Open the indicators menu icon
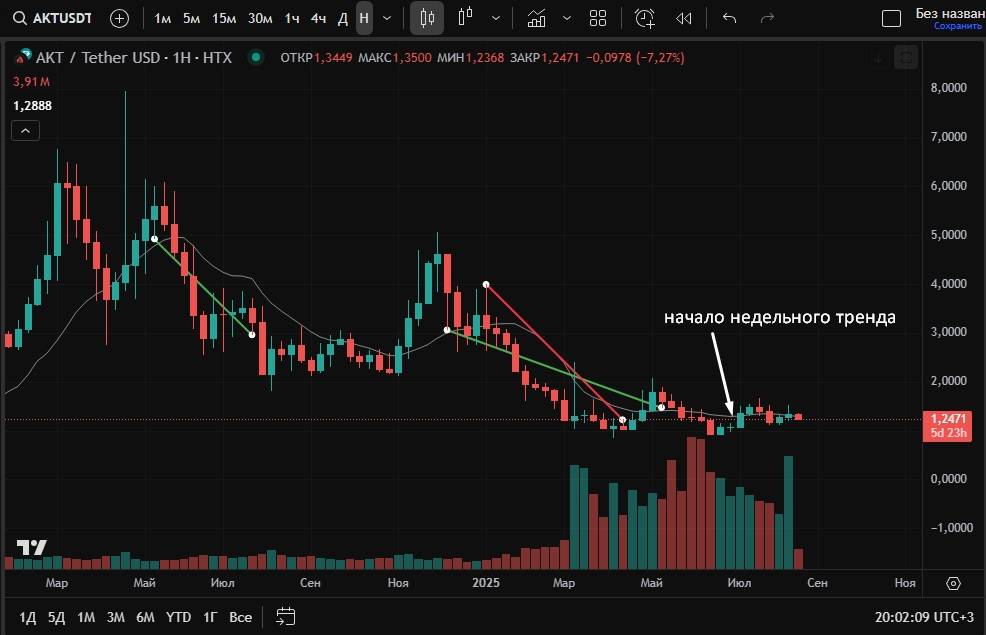The height and width of the screenshot is (635, 986). pyautogui.click(x=537, y=18)
